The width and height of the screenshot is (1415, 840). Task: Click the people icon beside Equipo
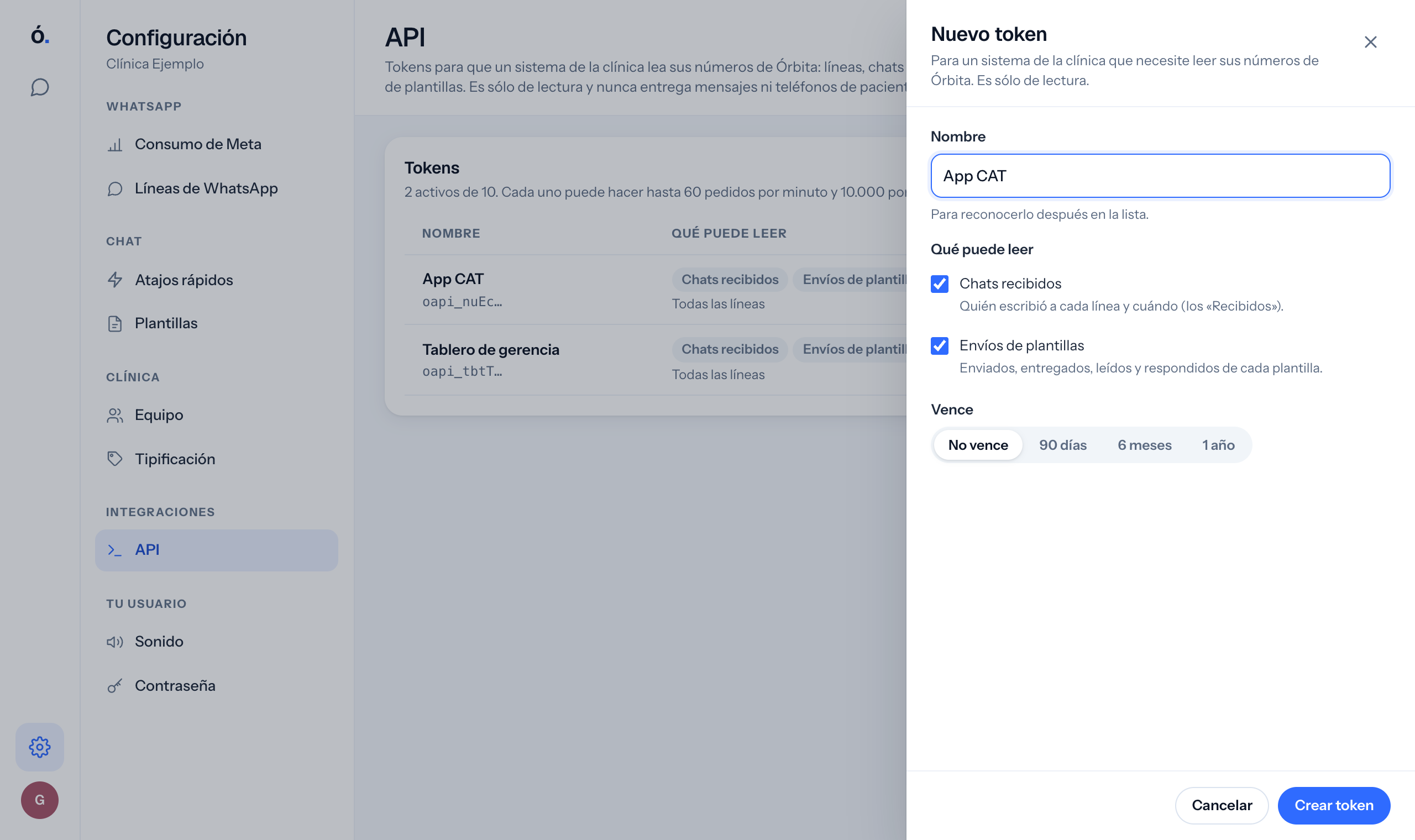(x=115, y=415)
